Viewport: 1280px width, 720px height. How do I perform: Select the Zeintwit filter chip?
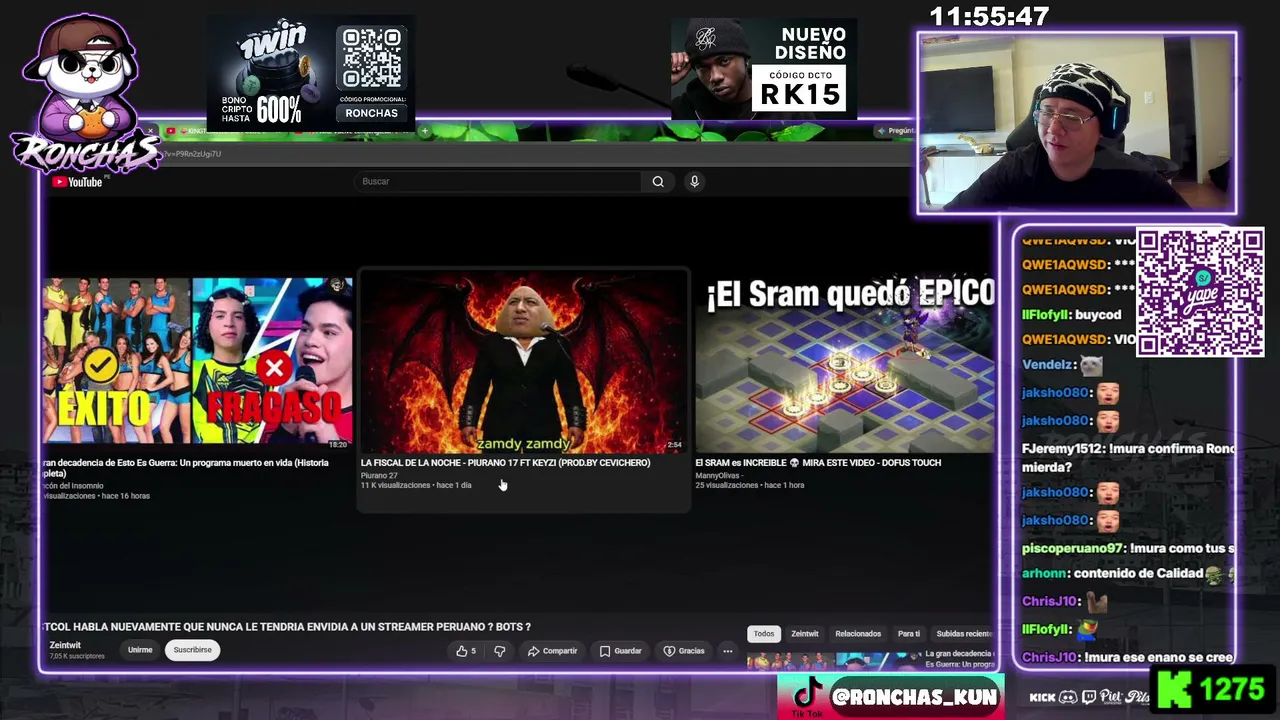click(x=805, y=634)
